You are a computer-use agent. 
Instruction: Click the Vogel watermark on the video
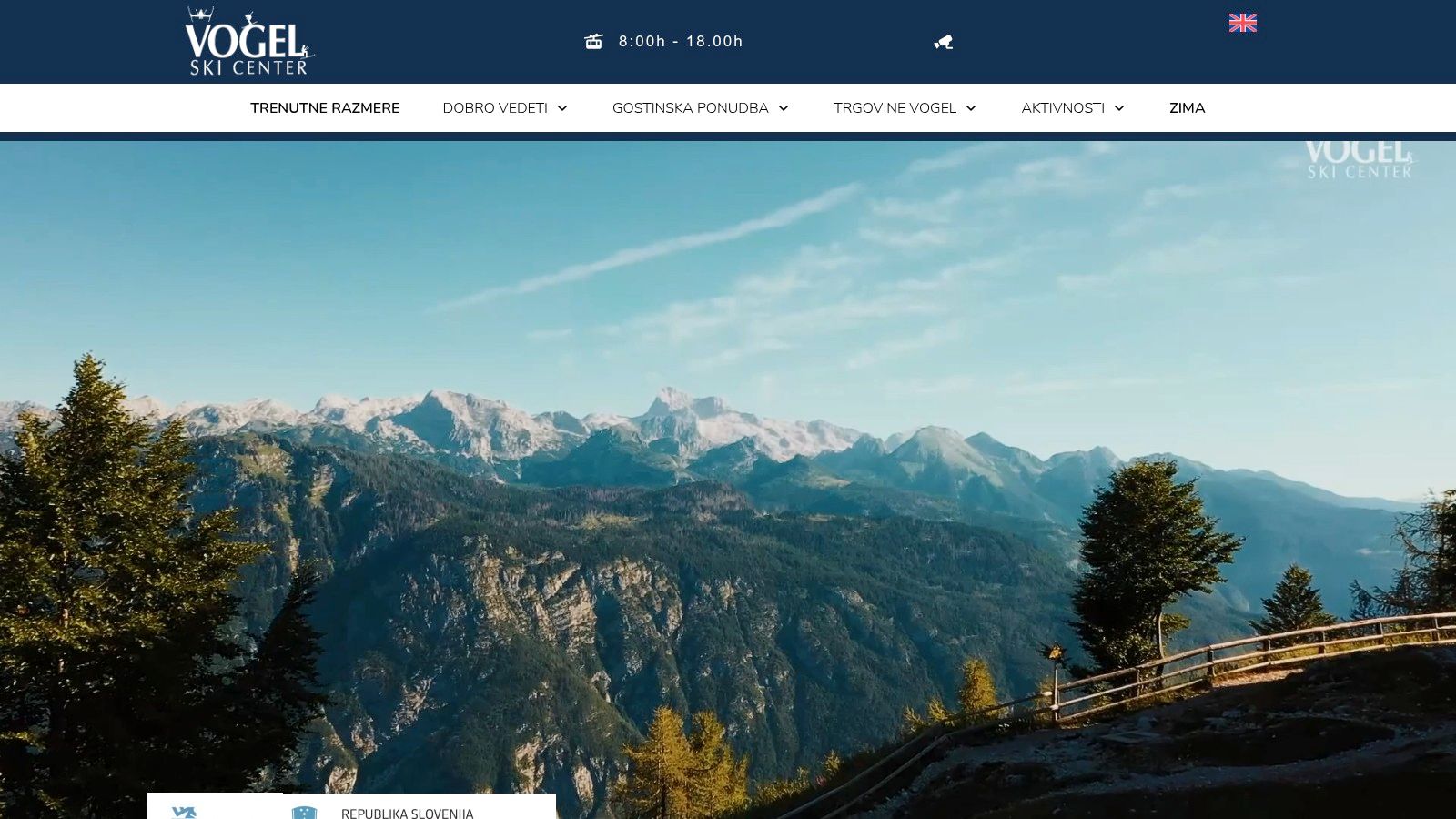click(1359, 159)
